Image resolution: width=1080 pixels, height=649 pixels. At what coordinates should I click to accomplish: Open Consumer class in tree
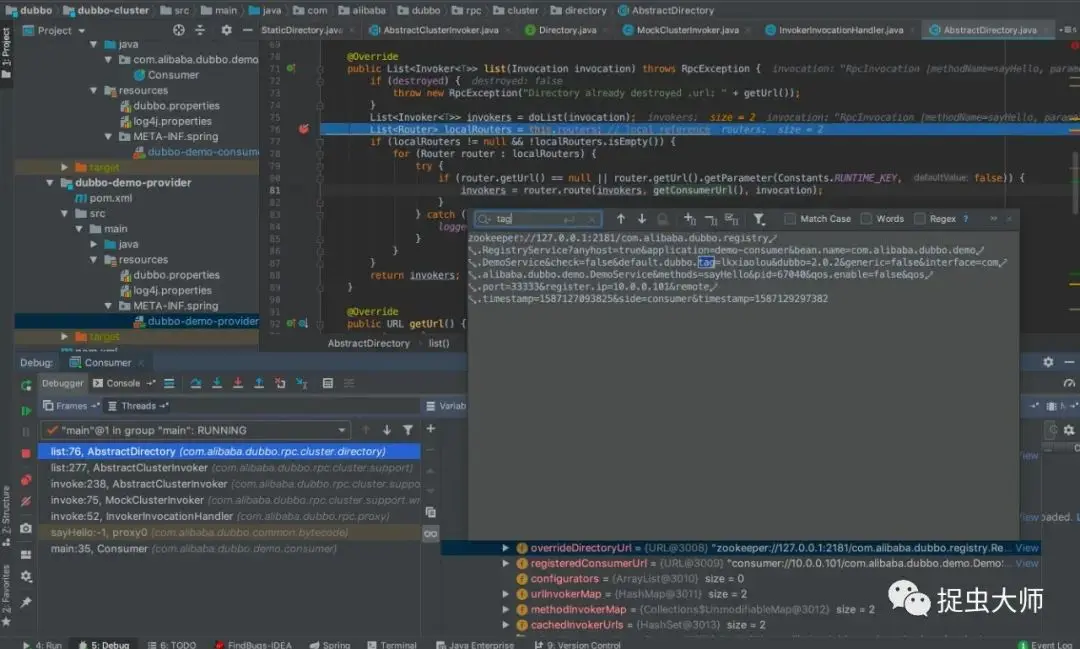166,75
